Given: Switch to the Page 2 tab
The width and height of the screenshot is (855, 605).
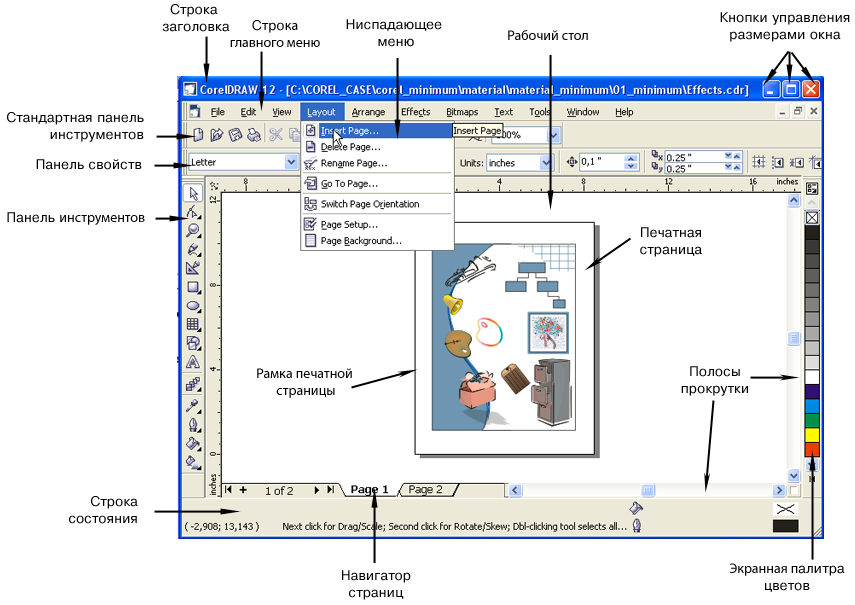Looking at the screenshot, I should pos(426,489).
